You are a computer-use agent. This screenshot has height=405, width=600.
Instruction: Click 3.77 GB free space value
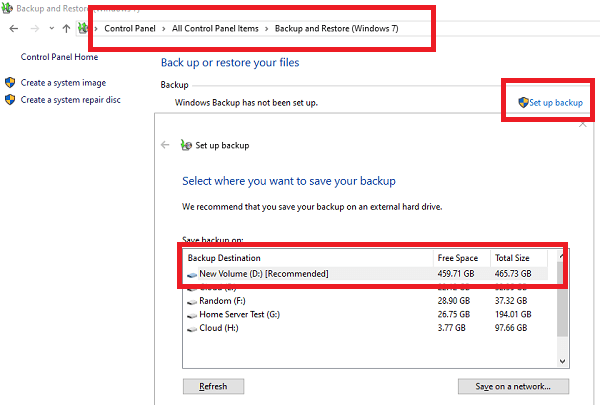tap(452, 328)
